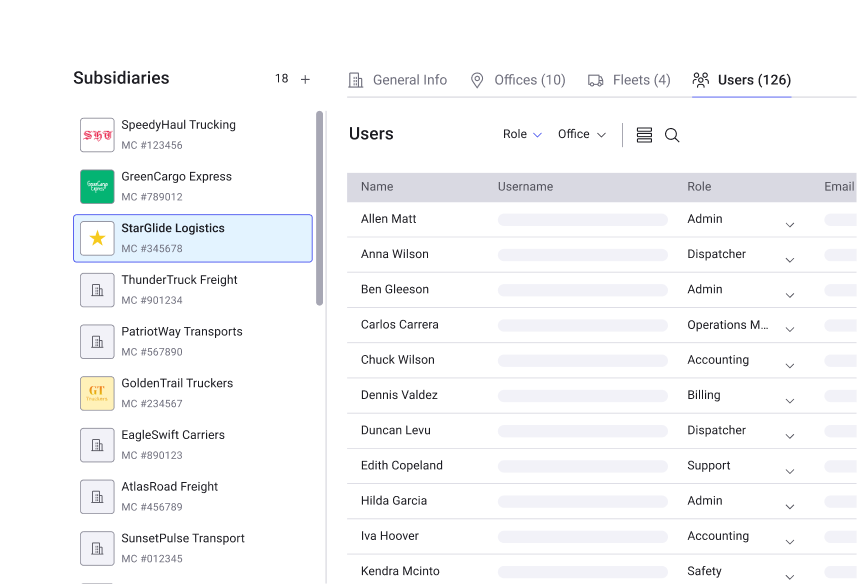This screenshot has height=584, width=857.
Task: Select GreenCargo Express subsidiary
Action: 193,186
